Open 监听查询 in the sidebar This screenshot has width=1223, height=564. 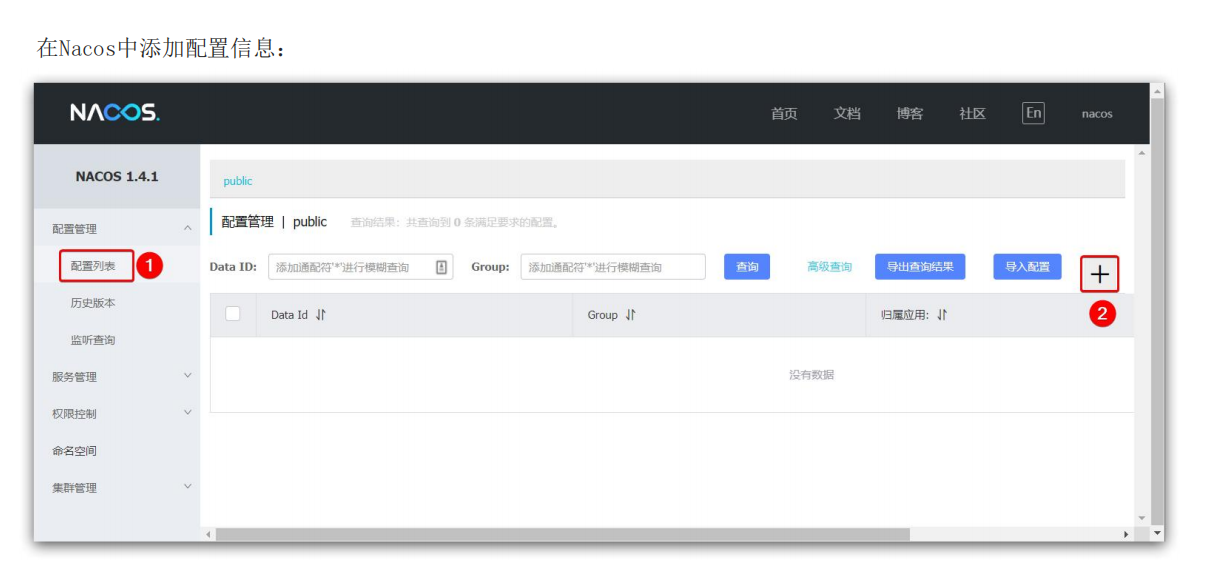pyautogui.click(x=93, y=340)
